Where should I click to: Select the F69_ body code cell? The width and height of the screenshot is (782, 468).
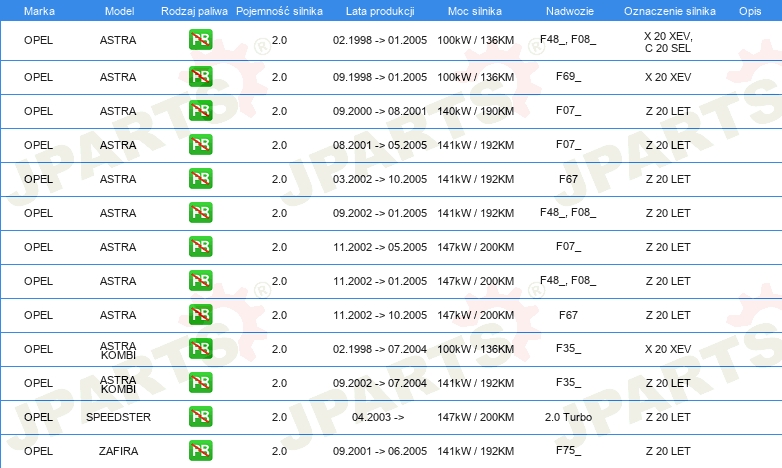coord(568,76)
